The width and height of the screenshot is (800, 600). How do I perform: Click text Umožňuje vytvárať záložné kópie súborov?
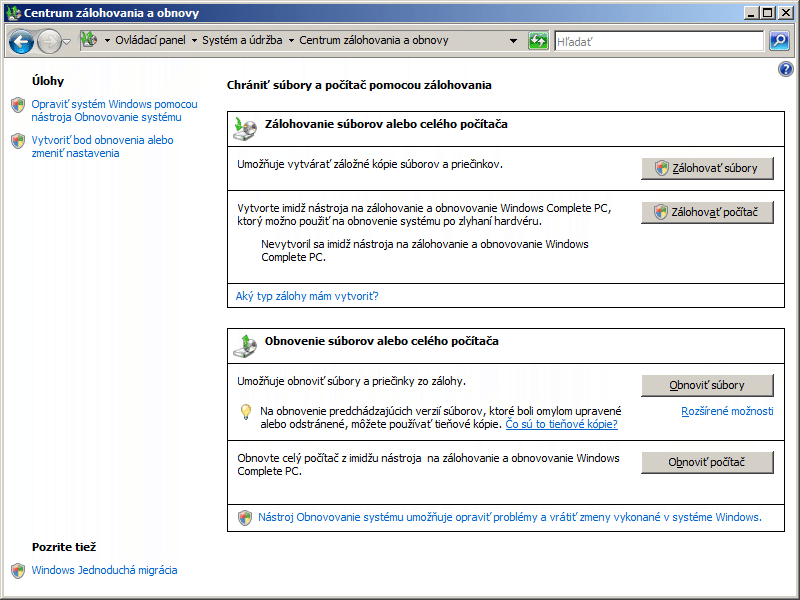[x=370, y=164]
